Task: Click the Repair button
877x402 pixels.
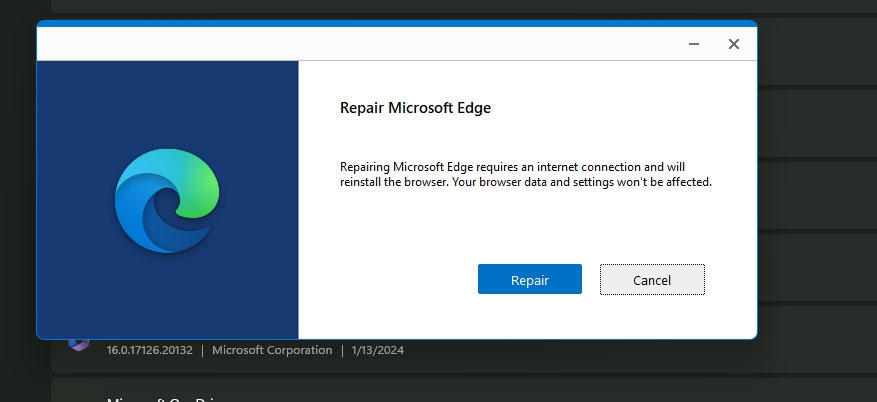Action: 530,279
